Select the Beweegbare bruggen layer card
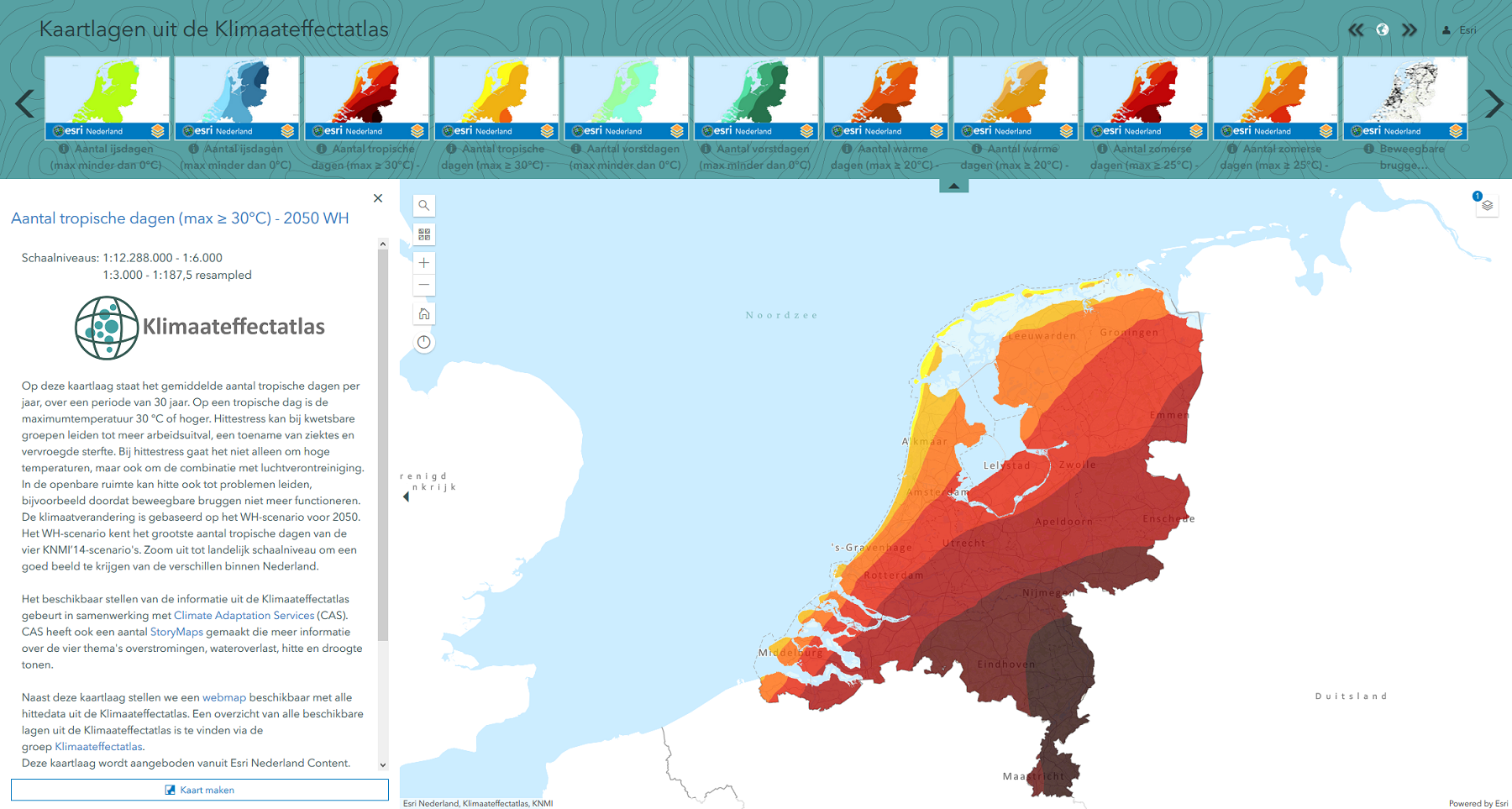This screenshot has height=809, width=1512. (1404, 92)
